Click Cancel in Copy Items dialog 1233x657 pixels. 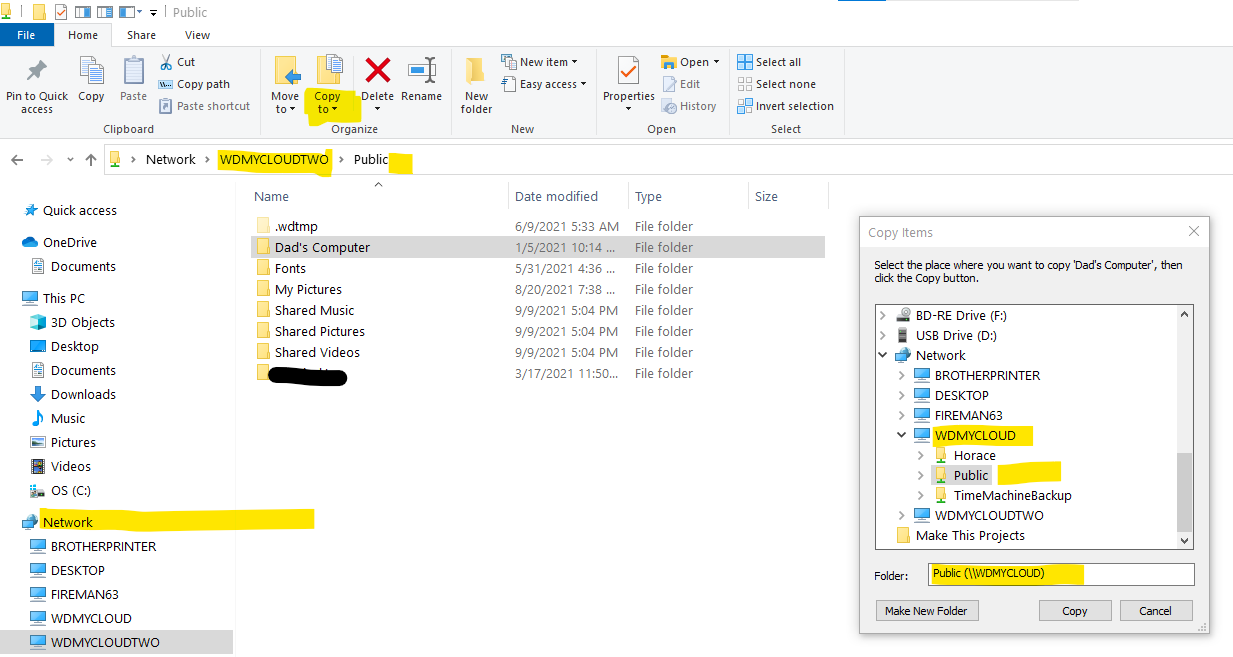point(1155,611)
